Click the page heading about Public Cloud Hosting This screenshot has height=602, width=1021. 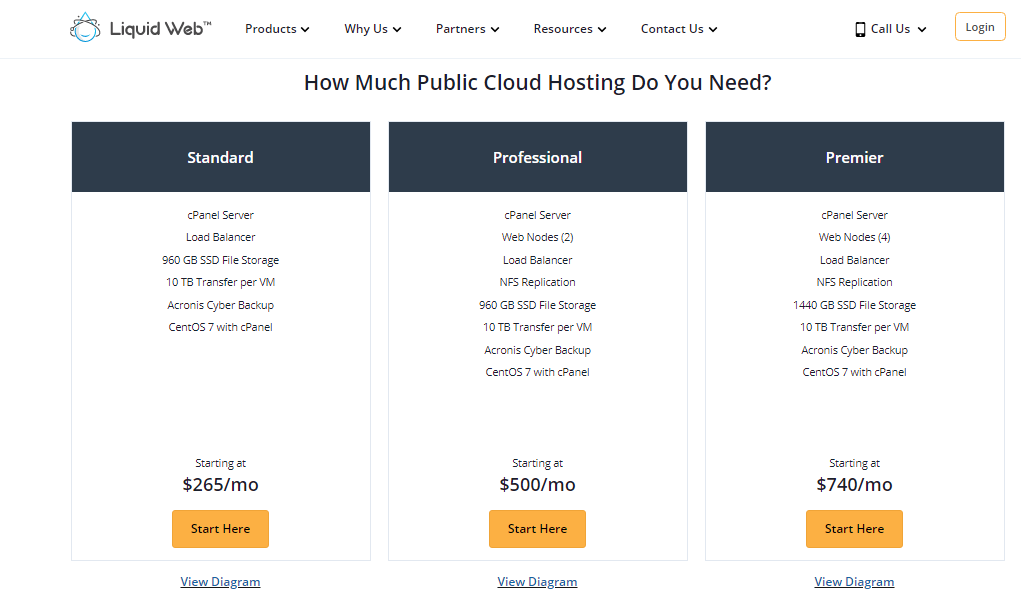(x=538, y=83)
